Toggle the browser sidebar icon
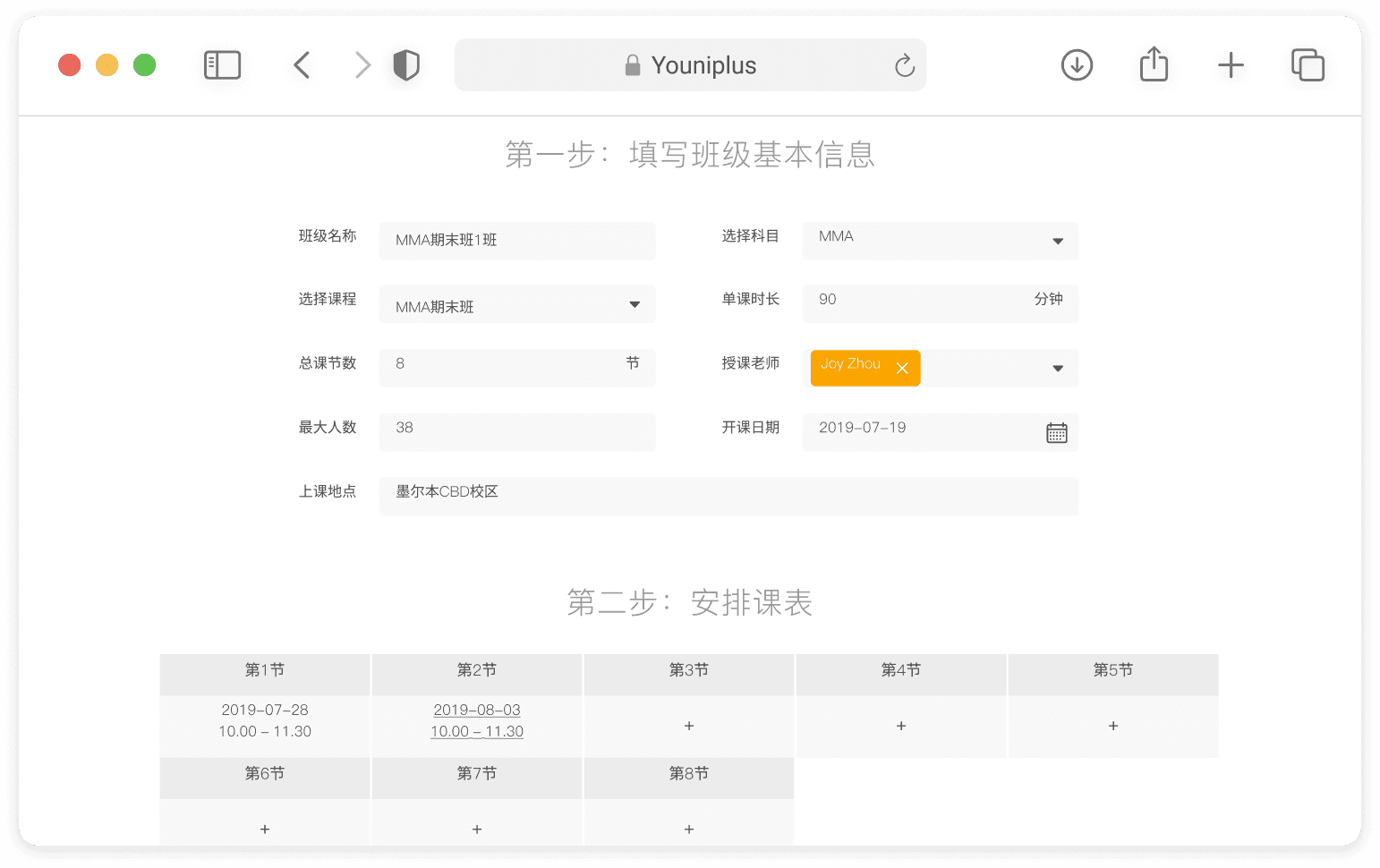This screenshot has width=1380, height=868. tap(222, 65)
